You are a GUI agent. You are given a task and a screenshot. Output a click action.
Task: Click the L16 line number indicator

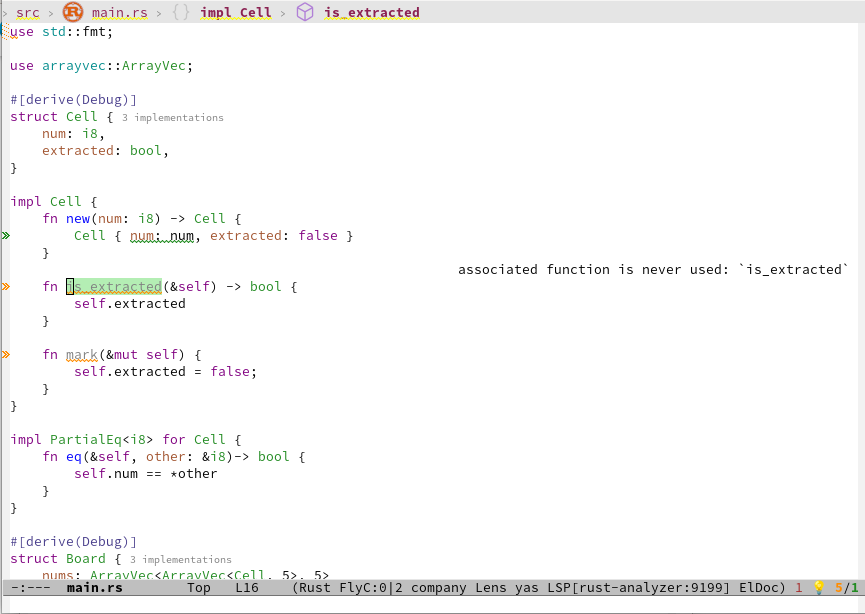pyautogui.click(x=247, y=588)
